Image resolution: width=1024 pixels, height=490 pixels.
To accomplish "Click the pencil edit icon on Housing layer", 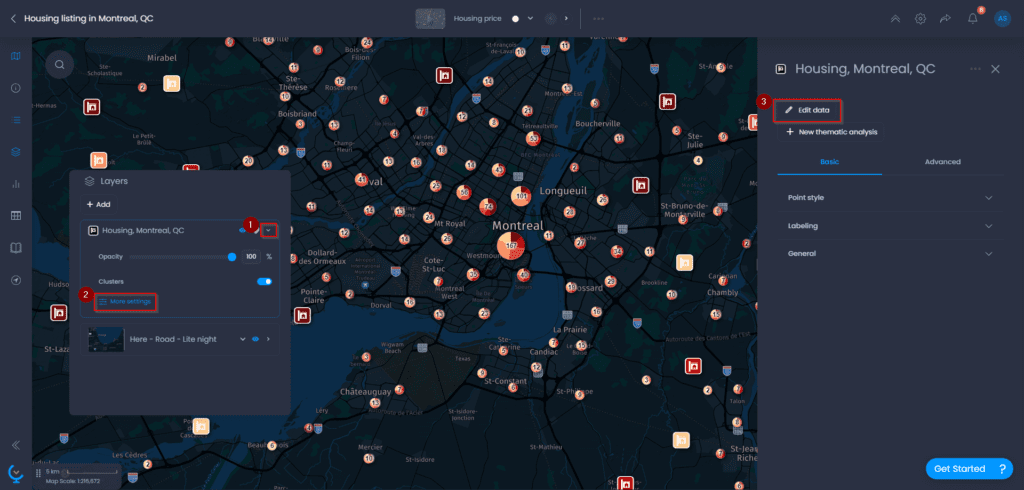I will click(x=257, y=230).
